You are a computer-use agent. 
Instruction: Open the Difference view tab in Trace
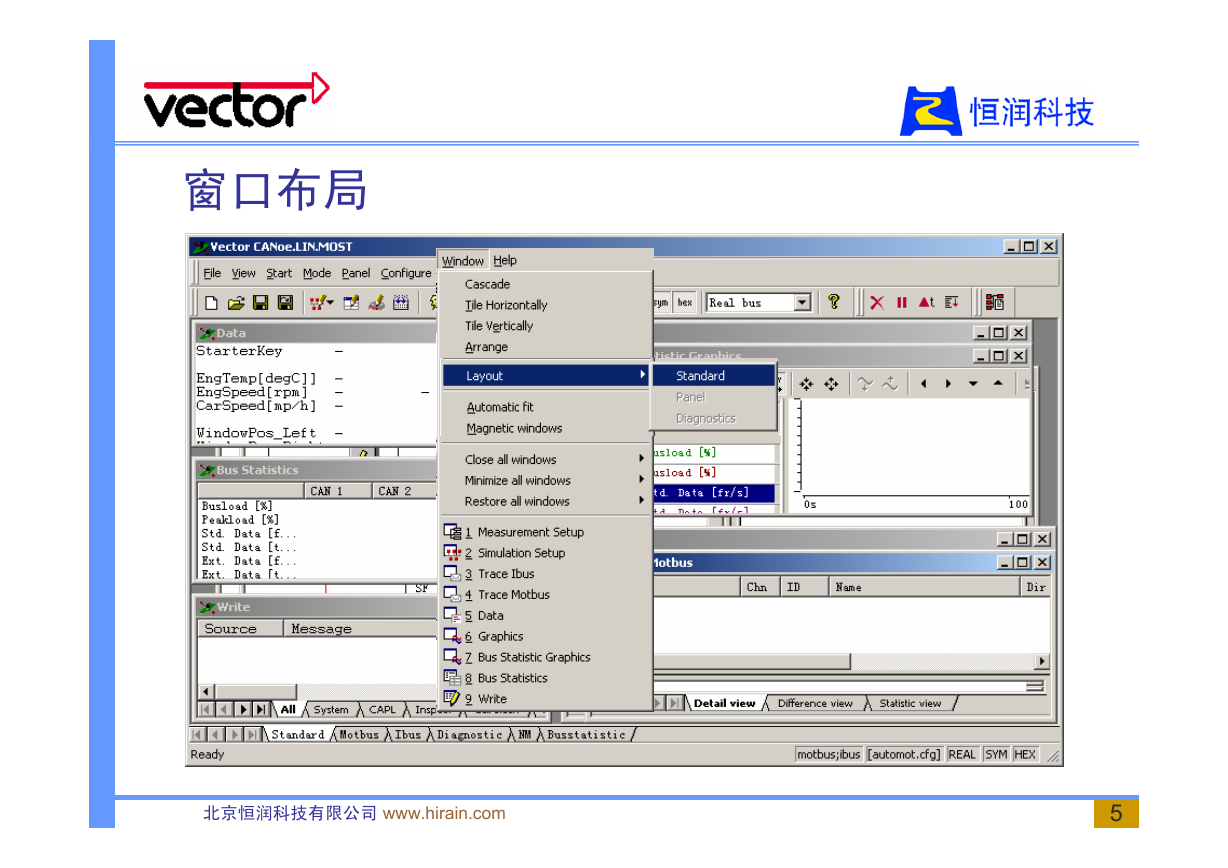pos(815,704)
